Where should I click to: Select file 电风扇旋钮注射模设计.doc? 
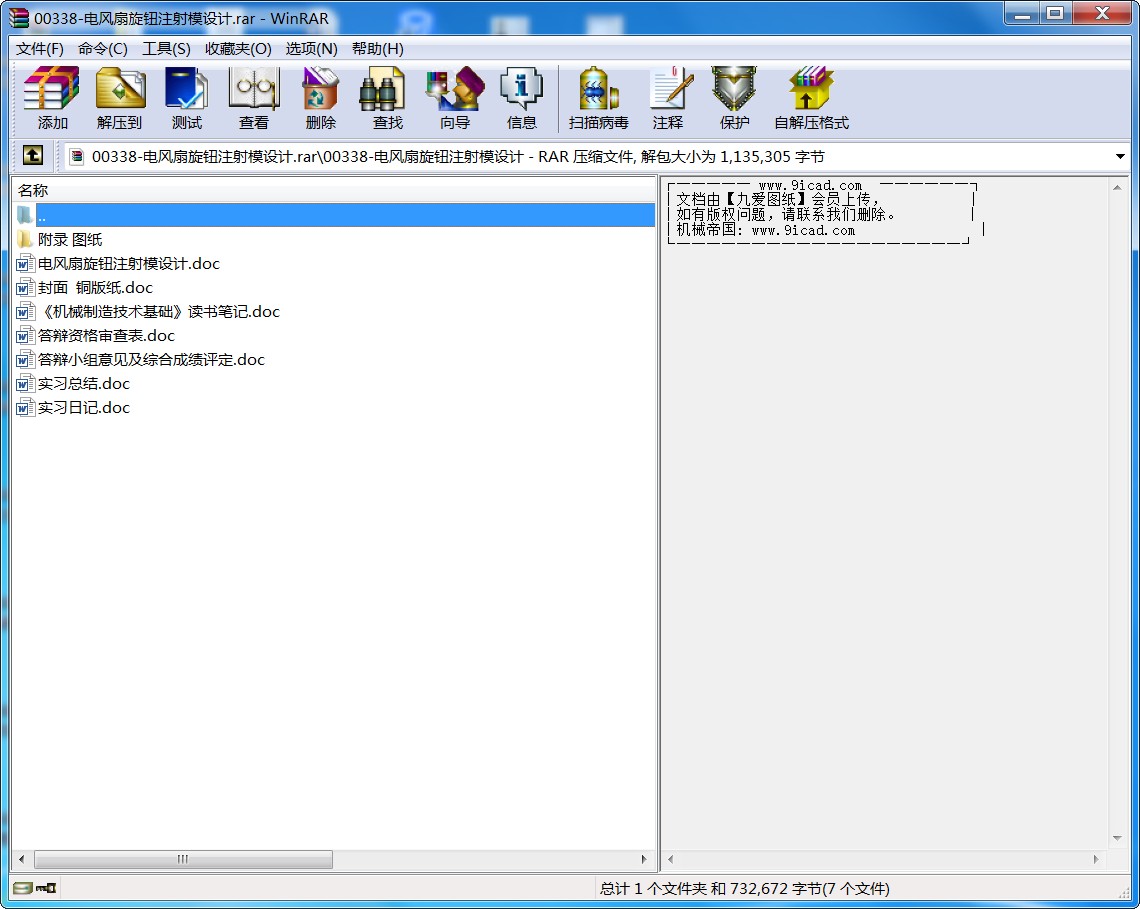click(128, 264)
